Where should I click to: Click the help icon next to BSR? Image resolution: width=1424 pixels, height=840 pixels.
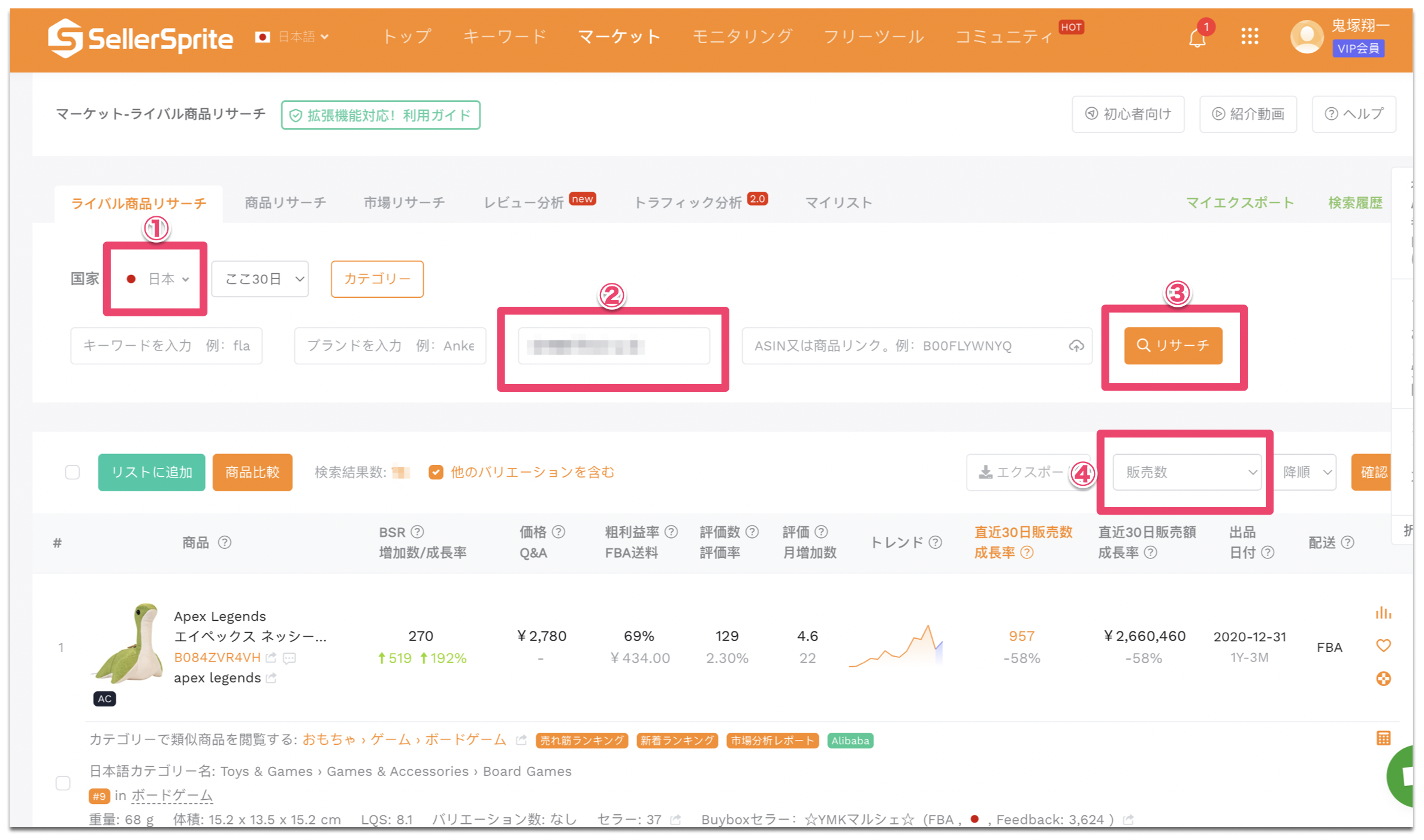click(418, 531)
